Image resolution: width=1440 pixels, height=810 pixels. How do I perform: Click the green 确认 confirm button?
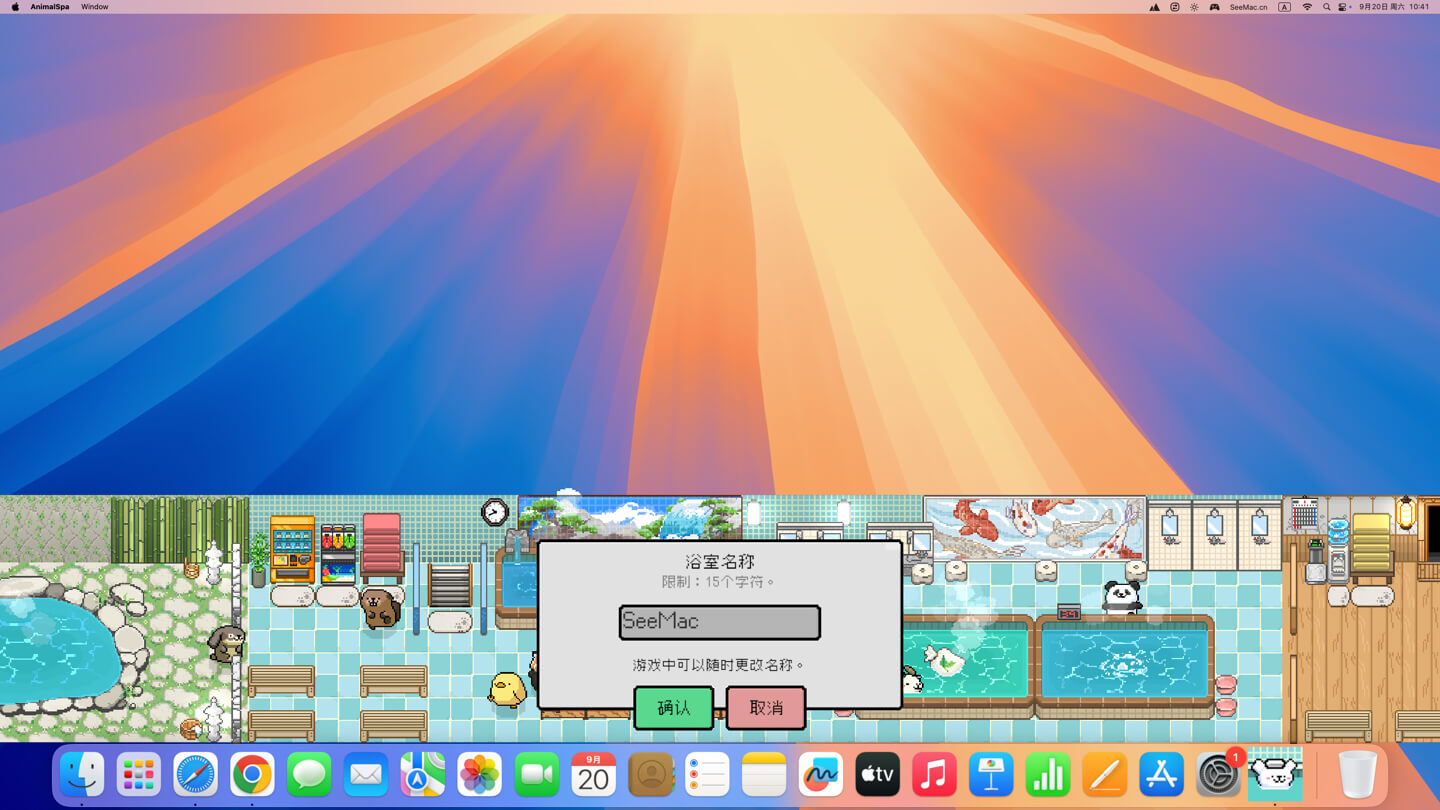(x=673, y=708)
